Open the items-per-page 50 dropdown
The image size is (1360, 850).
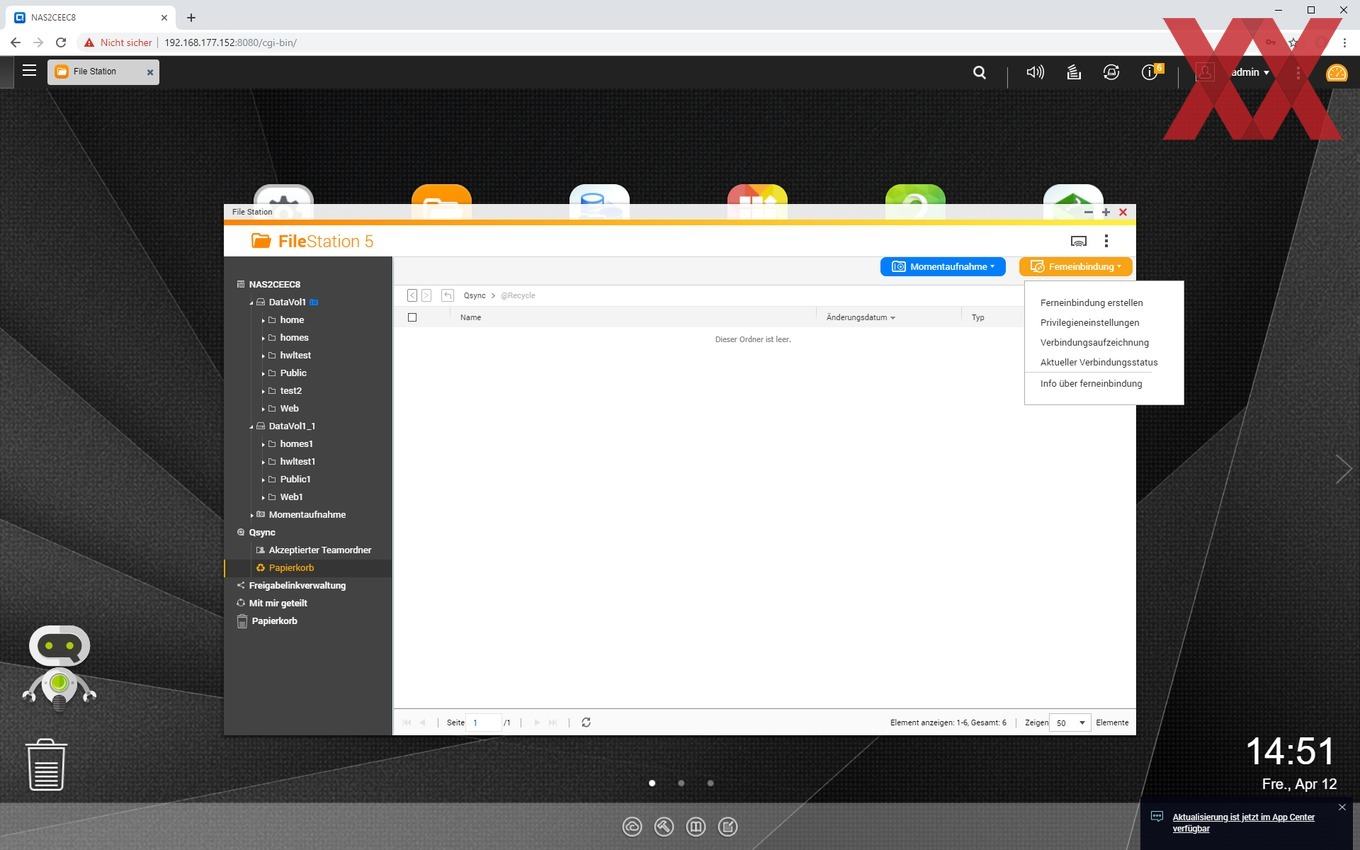[x=1070, y=722]
